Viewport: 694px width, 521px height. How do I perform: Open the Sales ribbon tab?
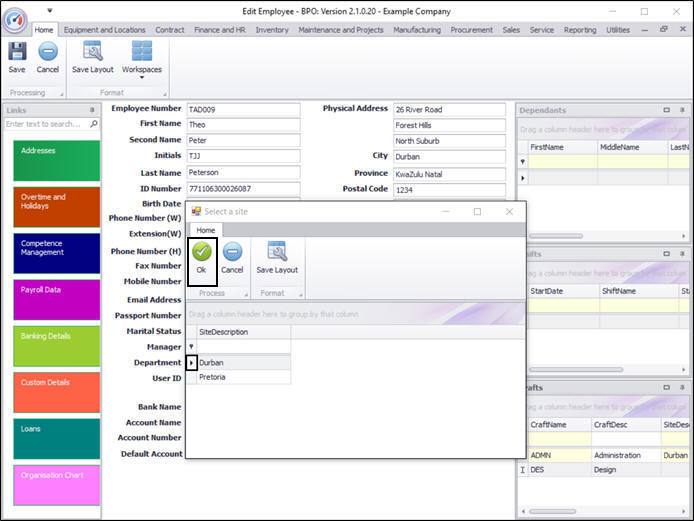[x=511, y=30]
